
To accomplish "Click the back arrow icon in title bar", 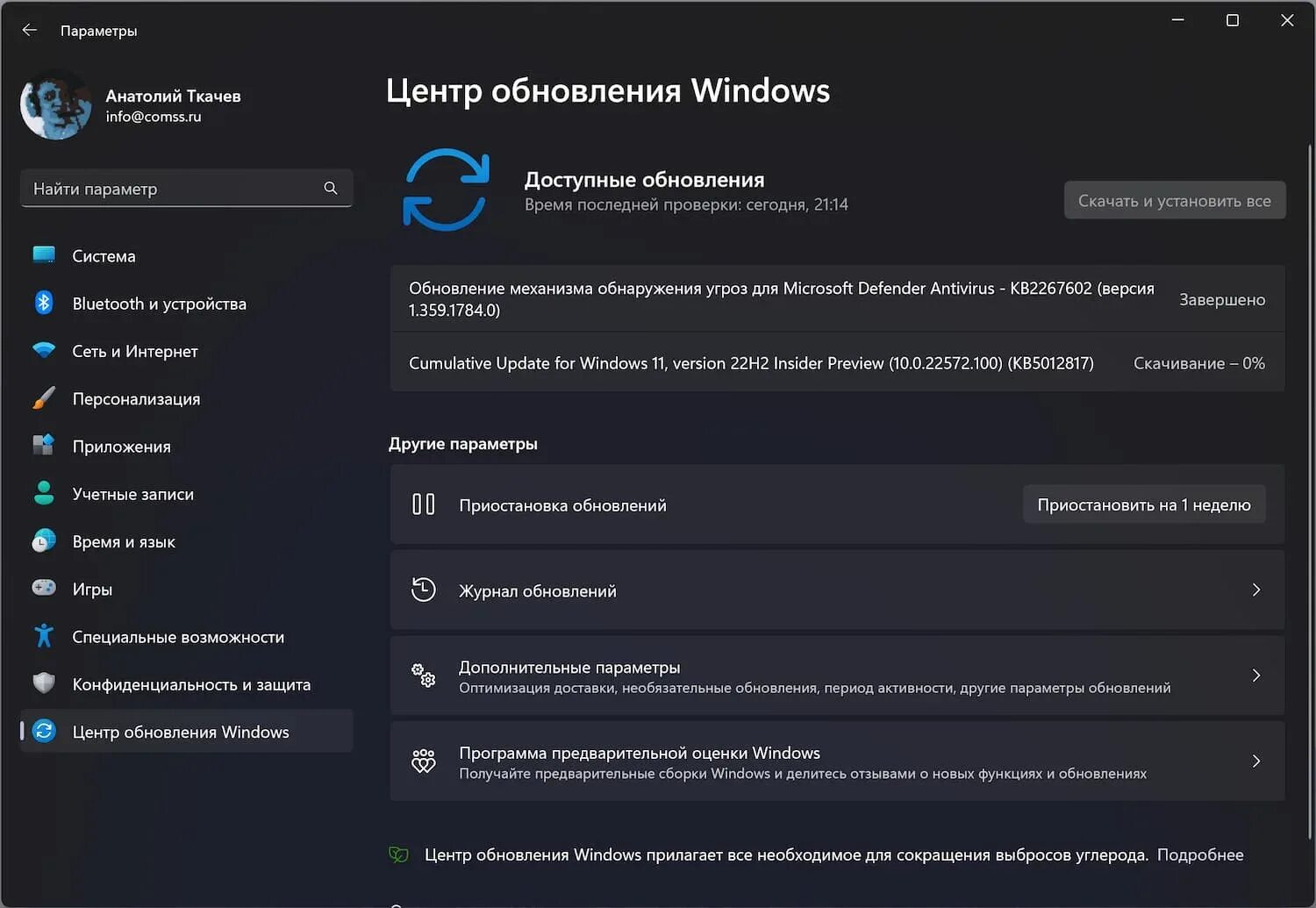I will (30, 30).
